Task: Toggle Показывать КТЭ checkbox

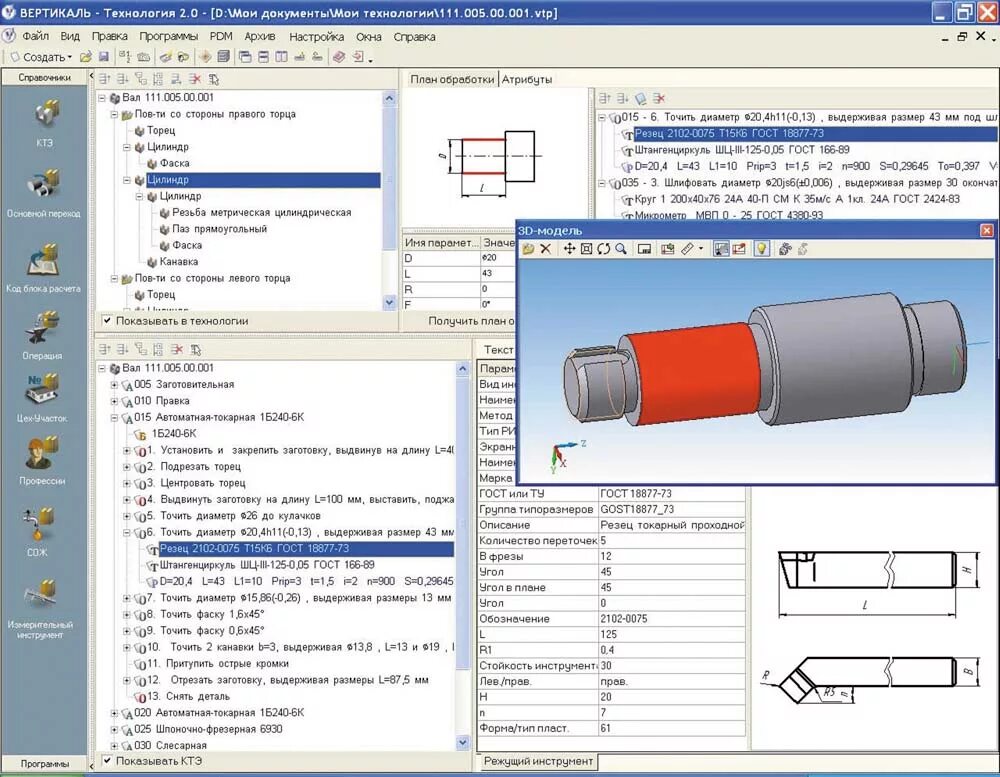Action: [107, 760]
